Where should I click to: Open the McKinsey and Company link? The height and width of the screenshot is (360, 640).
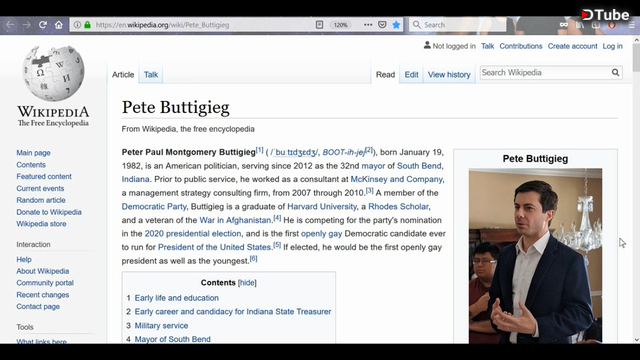(x=396, y=179)
